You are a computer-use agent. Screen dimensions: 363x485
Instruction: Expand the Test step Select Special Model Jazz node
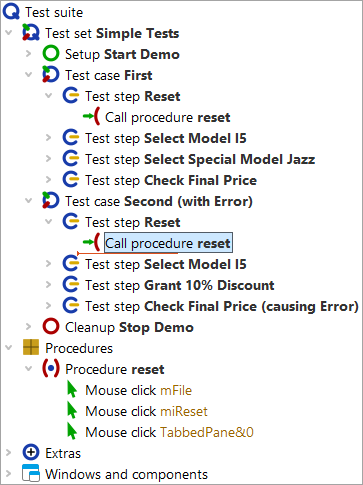click(x=49, y=159)
